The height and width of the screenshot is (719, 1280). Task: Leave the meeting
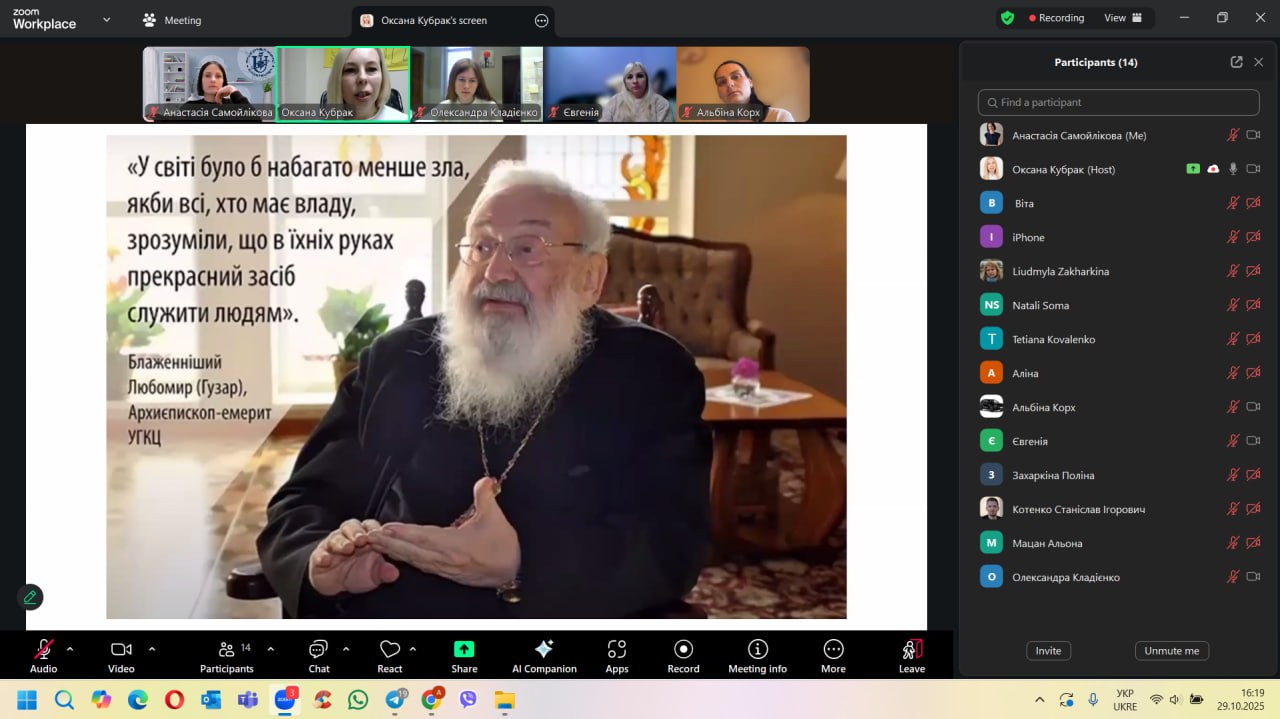coord(911,655)
